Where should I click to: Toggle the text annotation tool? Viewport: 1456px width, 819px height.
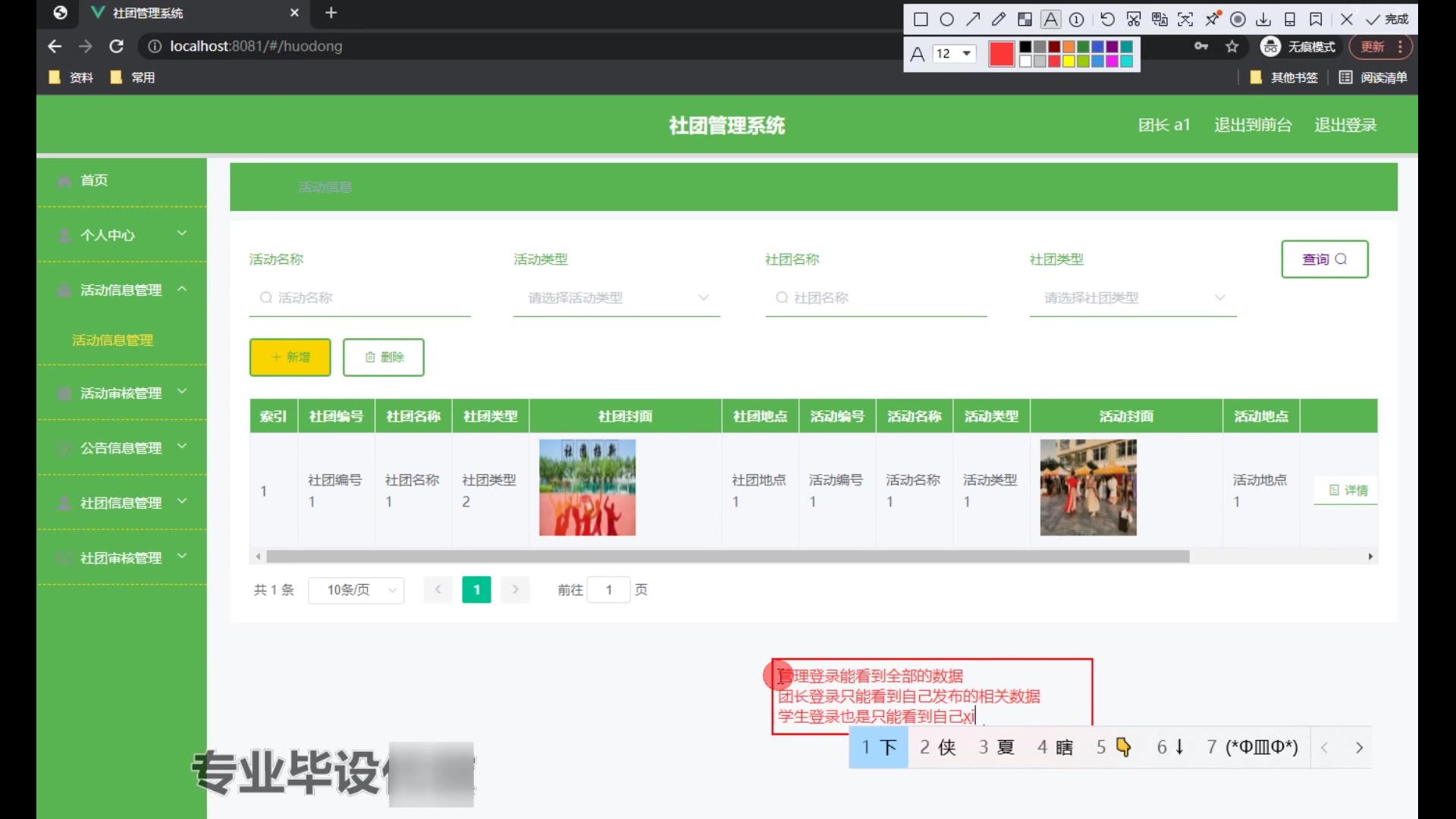[x=1050, y=19]
